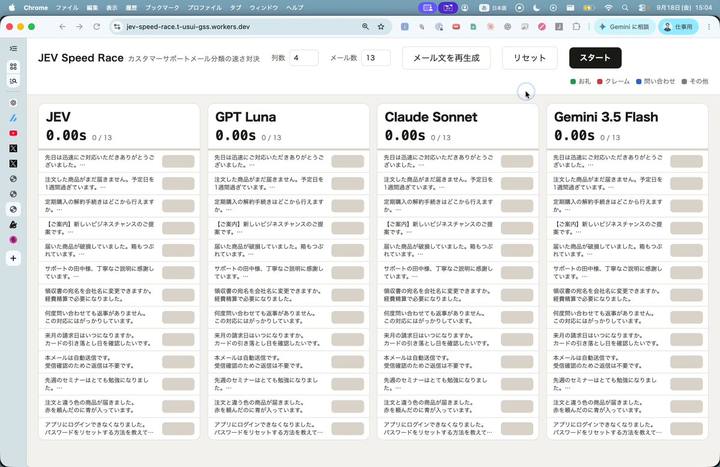
Task: Open the ウィンドウ menu
Action: (264, 7)
